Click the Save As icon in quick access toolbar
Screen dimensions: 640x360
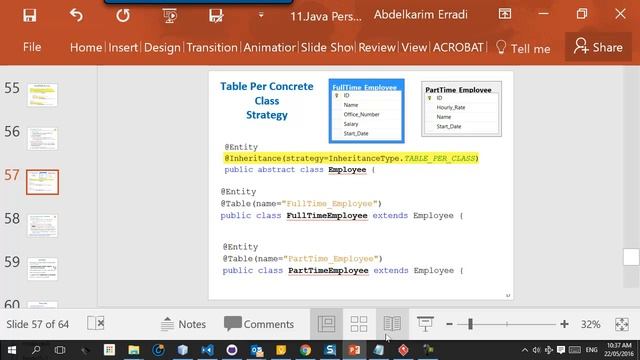216,16
